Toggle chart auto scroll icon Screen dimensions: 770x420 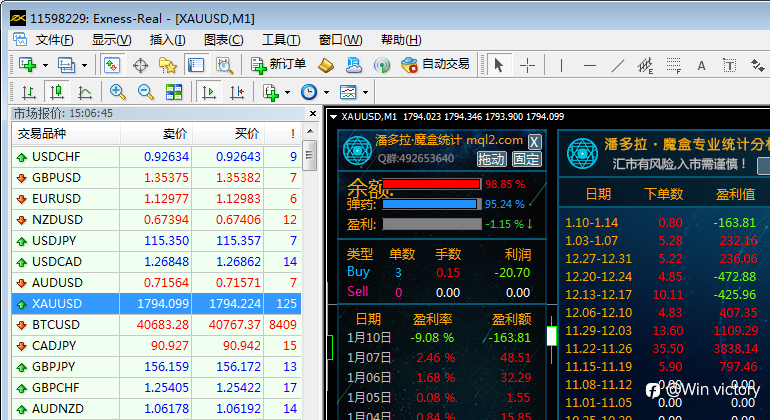pyautogui.click(x=209, y=92)
